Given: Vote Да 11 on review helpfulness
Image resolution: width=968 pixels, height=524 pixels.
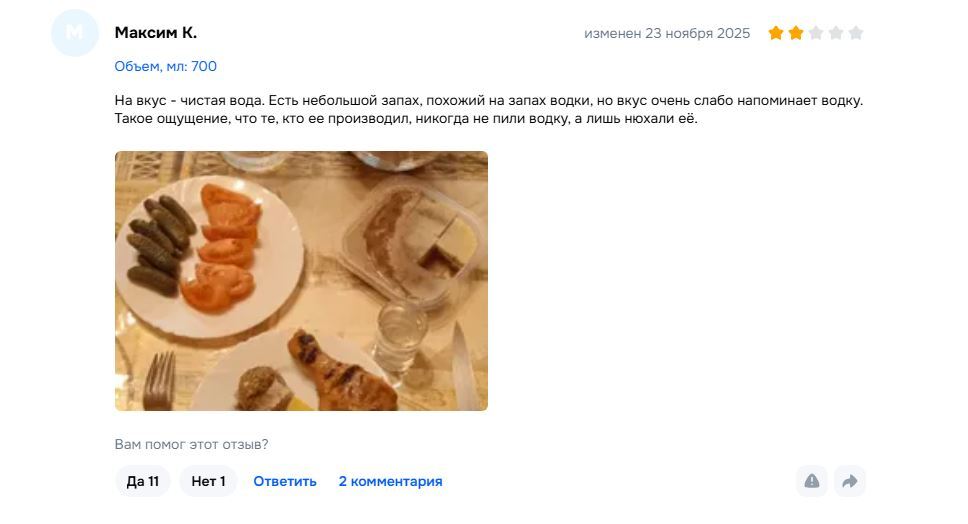Looking at the screenshot, I should point(143,481).
